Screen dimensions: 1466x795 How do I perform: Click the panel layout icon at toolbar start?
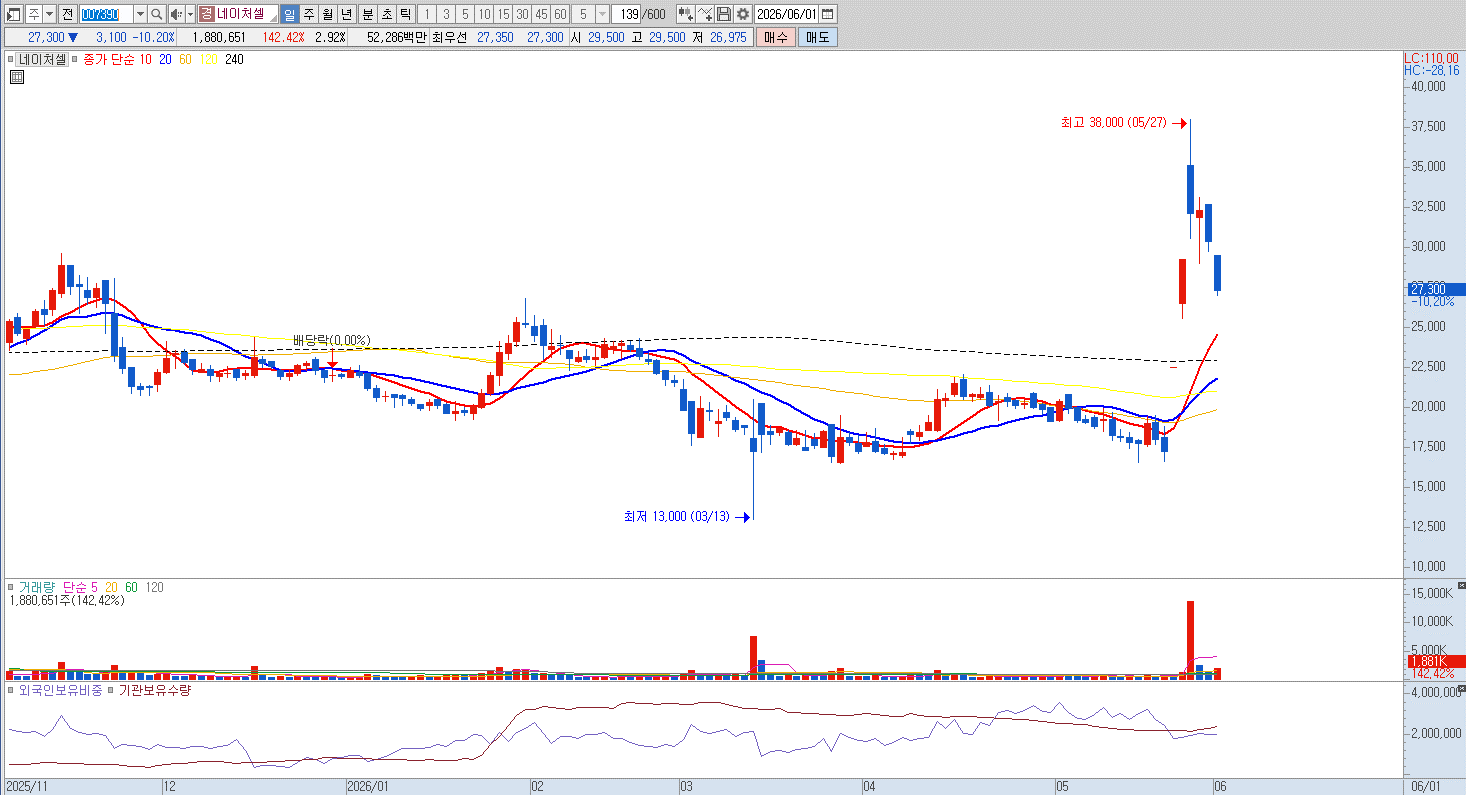(x=14, y=14)
